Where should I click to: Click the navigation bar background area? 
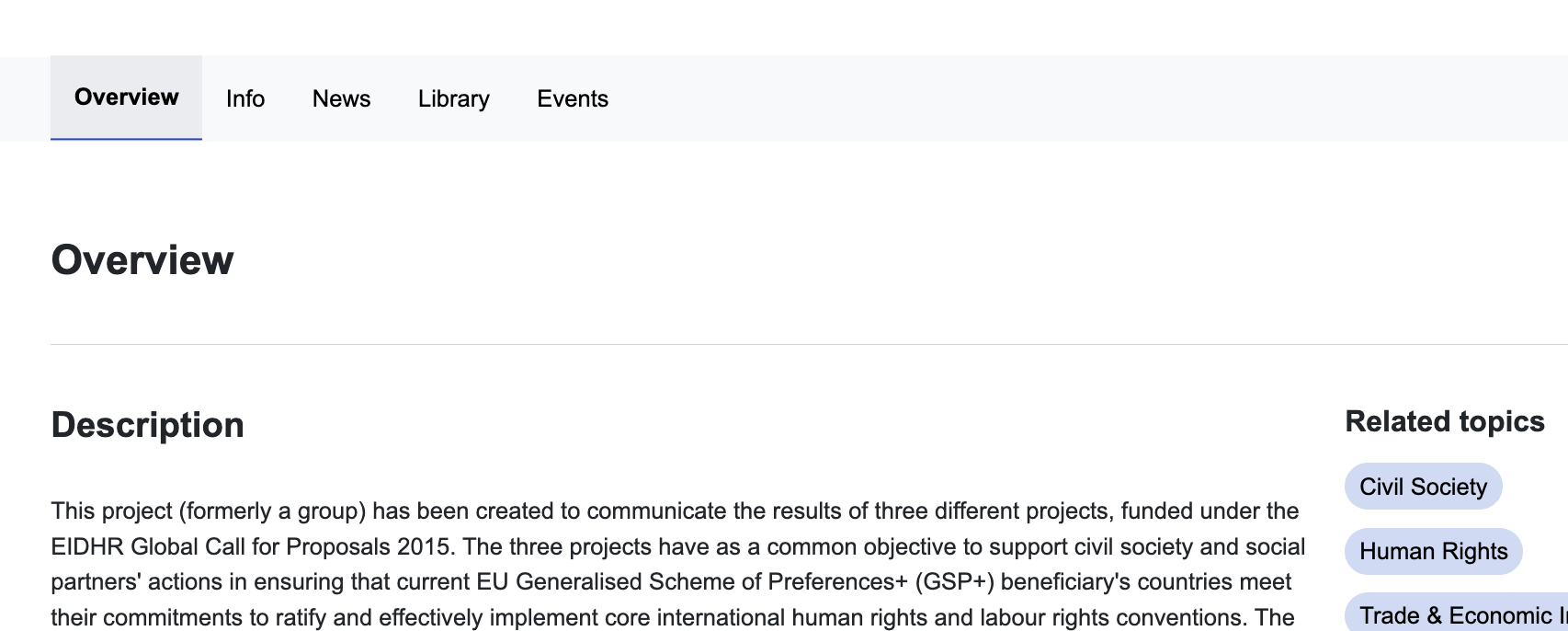click(919, 98)
